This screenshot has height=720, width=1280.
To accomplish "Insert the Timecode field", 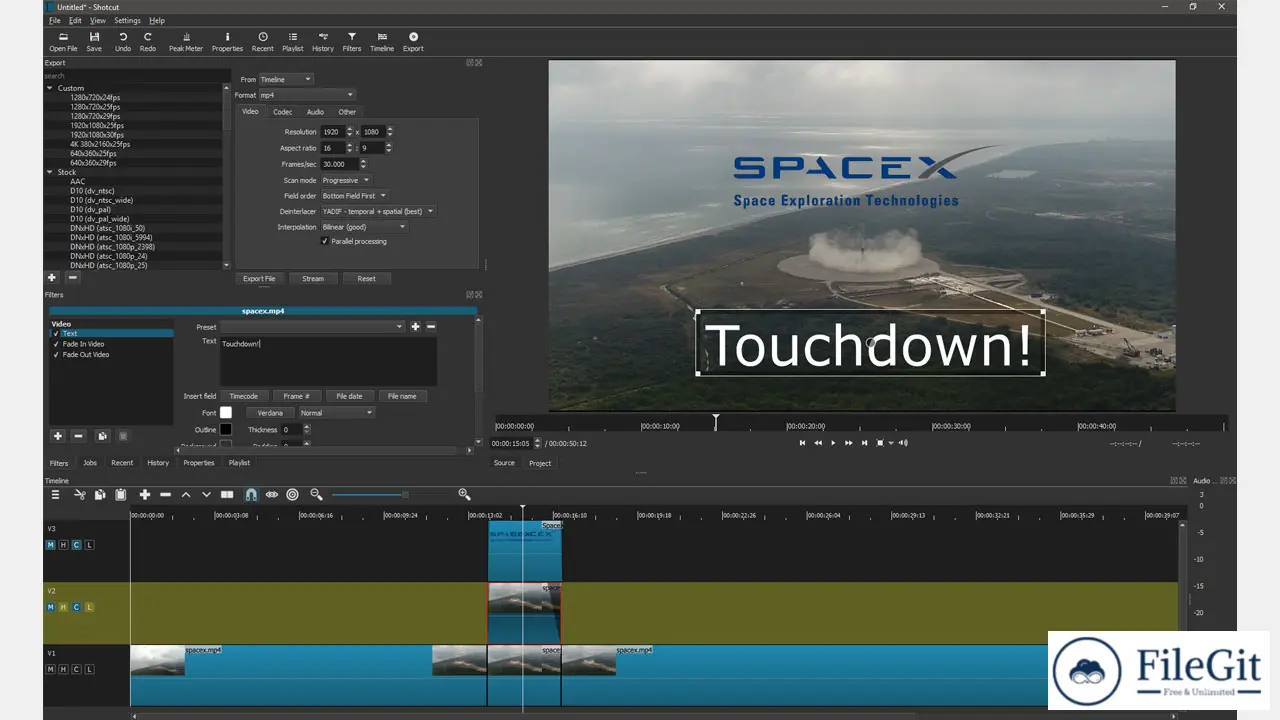I will click(244, 396).
